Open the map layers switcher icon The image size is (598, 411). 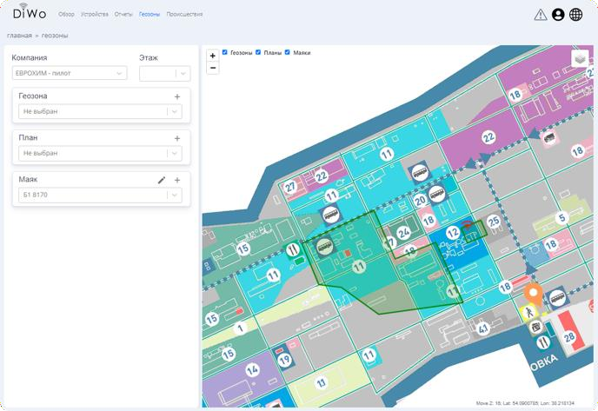point(580,59)
